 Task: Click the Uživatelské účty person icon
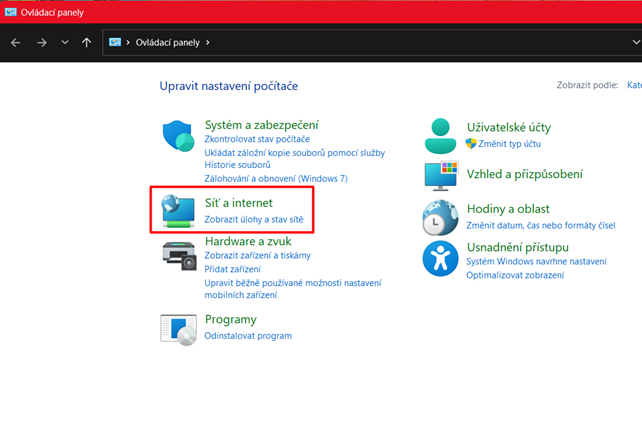coord(441,135)
